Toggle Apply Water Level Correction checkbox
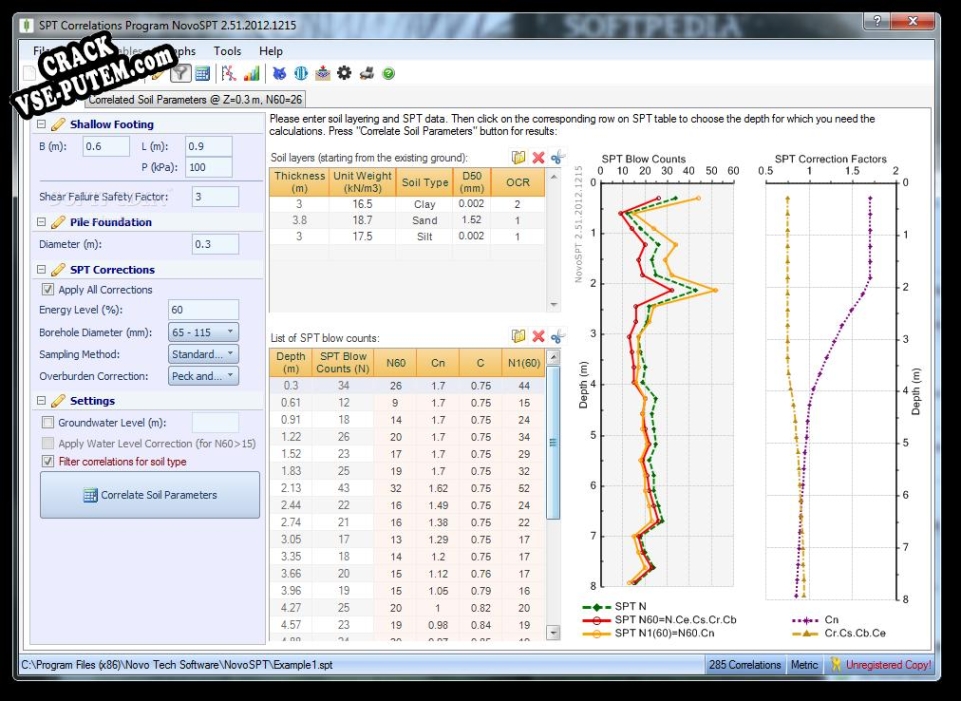 [x=48, y=443]
